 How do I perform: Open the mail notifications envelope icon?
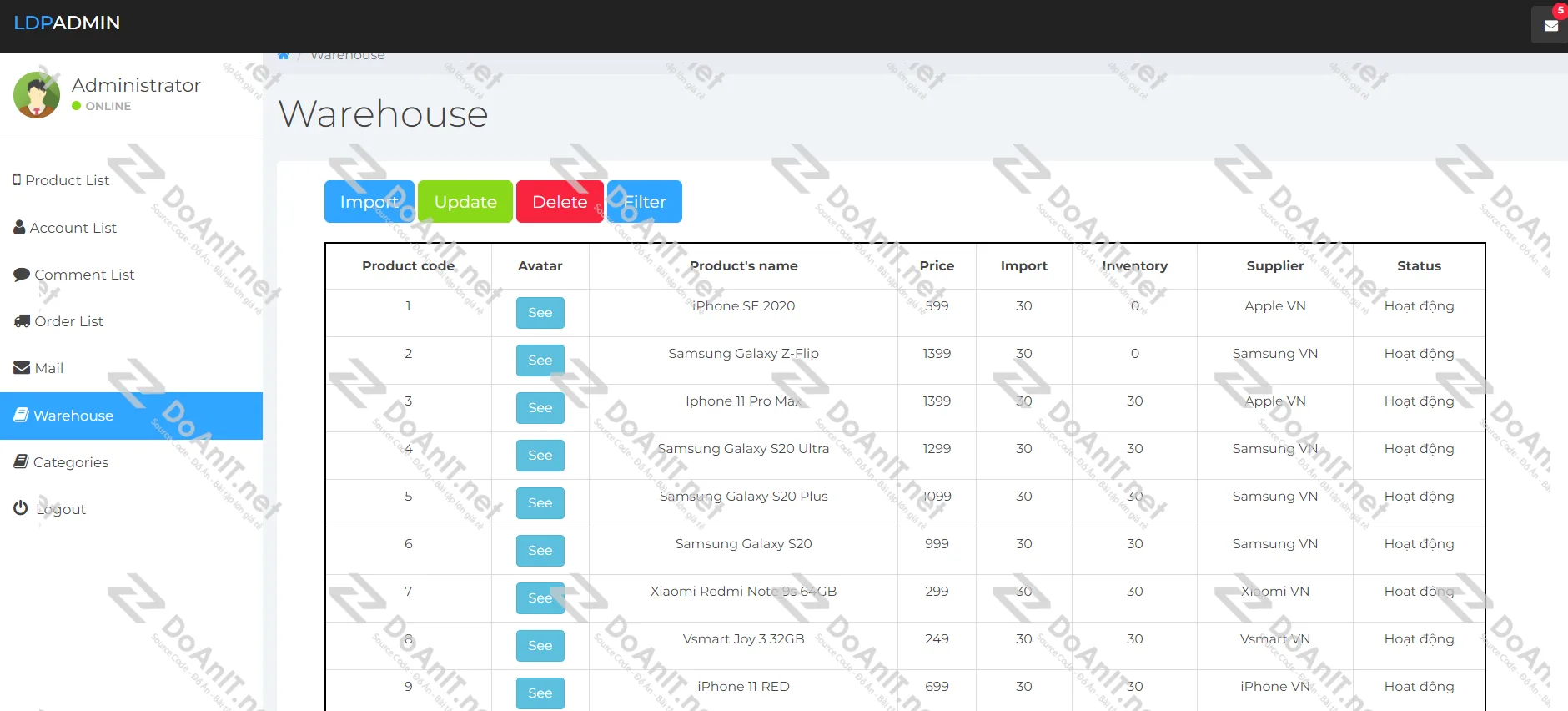[x=1550, y=25]
